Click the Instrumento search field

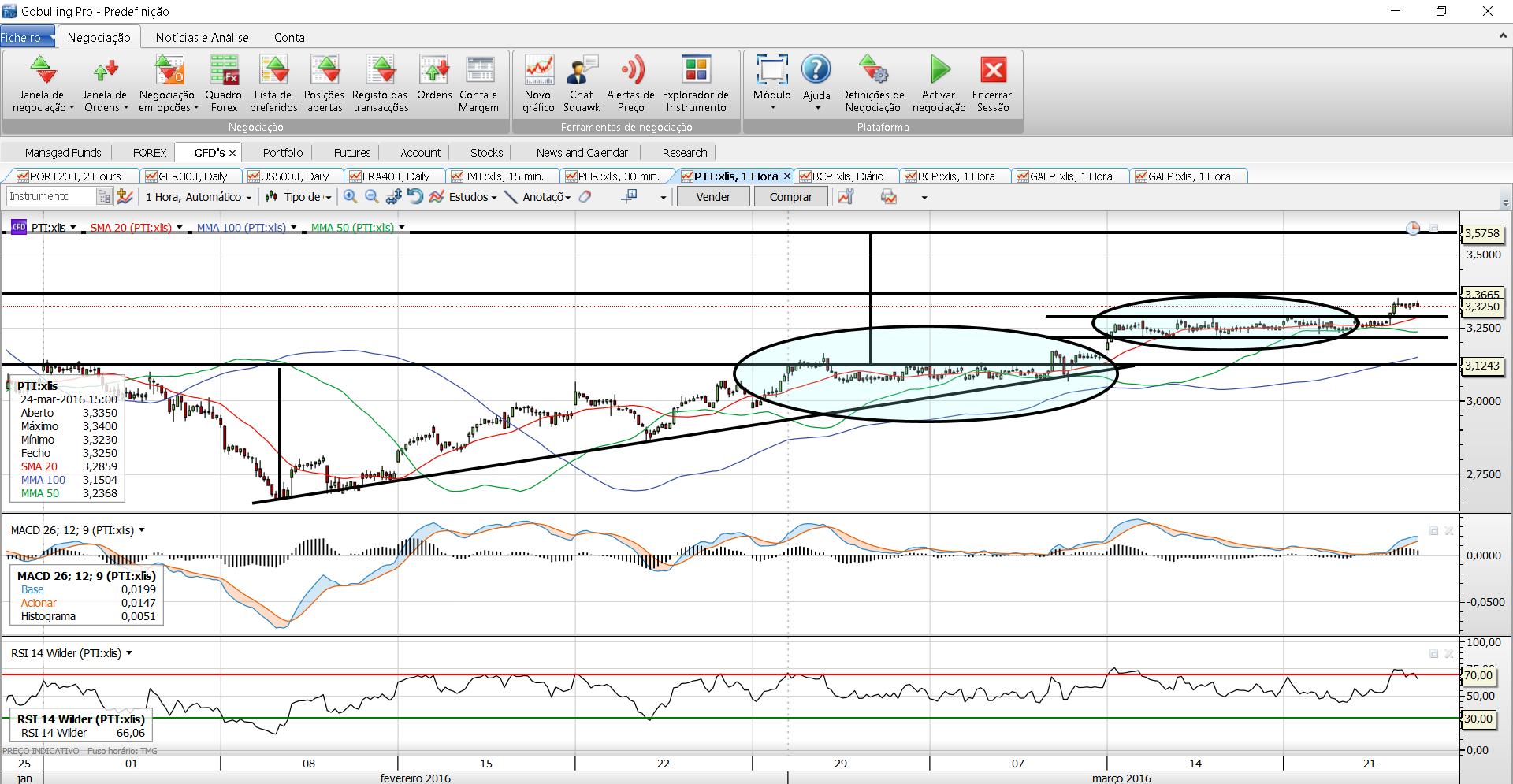51,197
